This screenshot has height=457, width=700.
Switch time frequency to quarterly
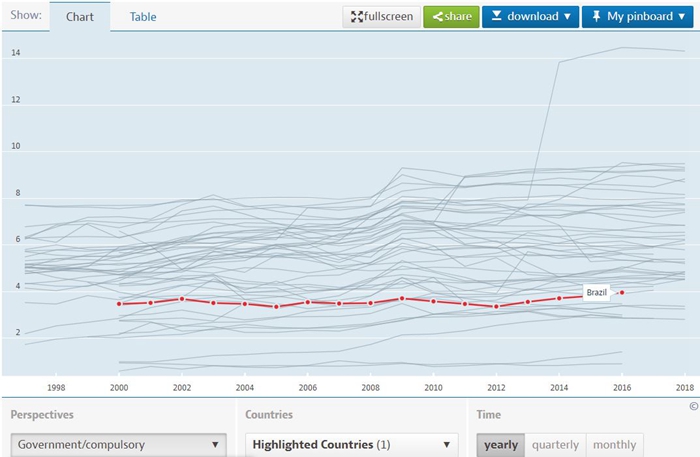554,444
